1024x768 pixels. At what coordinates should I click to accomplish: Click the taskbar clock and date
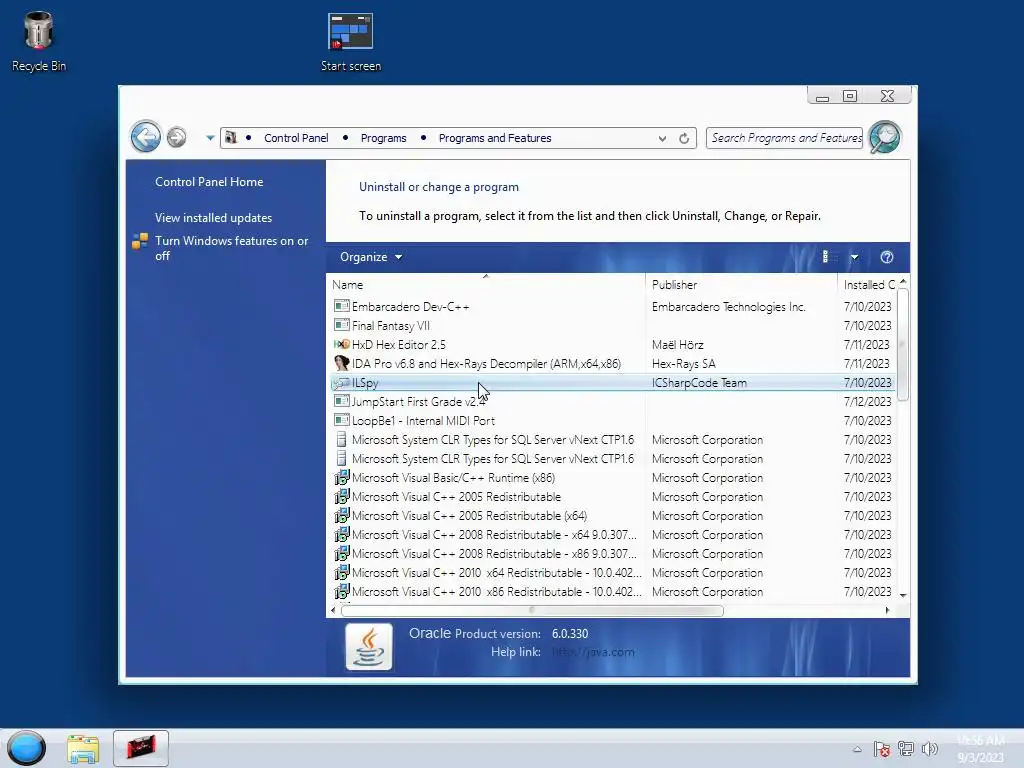pos(980,748)
